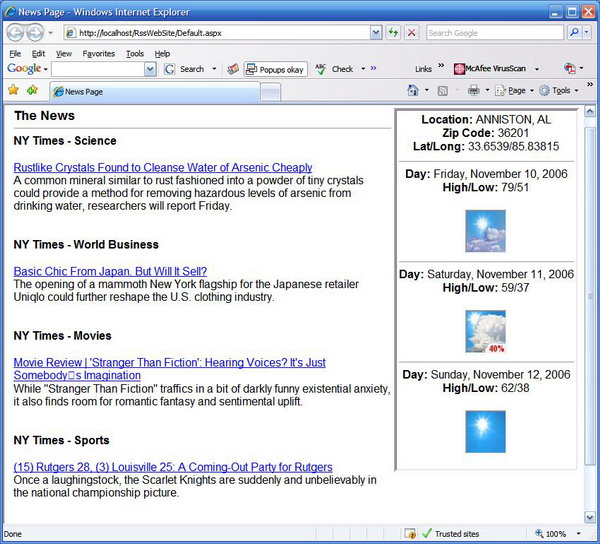Open Rutgers 28 Louisville 25 sports link
This screenshot has width=600, height=544.
coord(173,467)
